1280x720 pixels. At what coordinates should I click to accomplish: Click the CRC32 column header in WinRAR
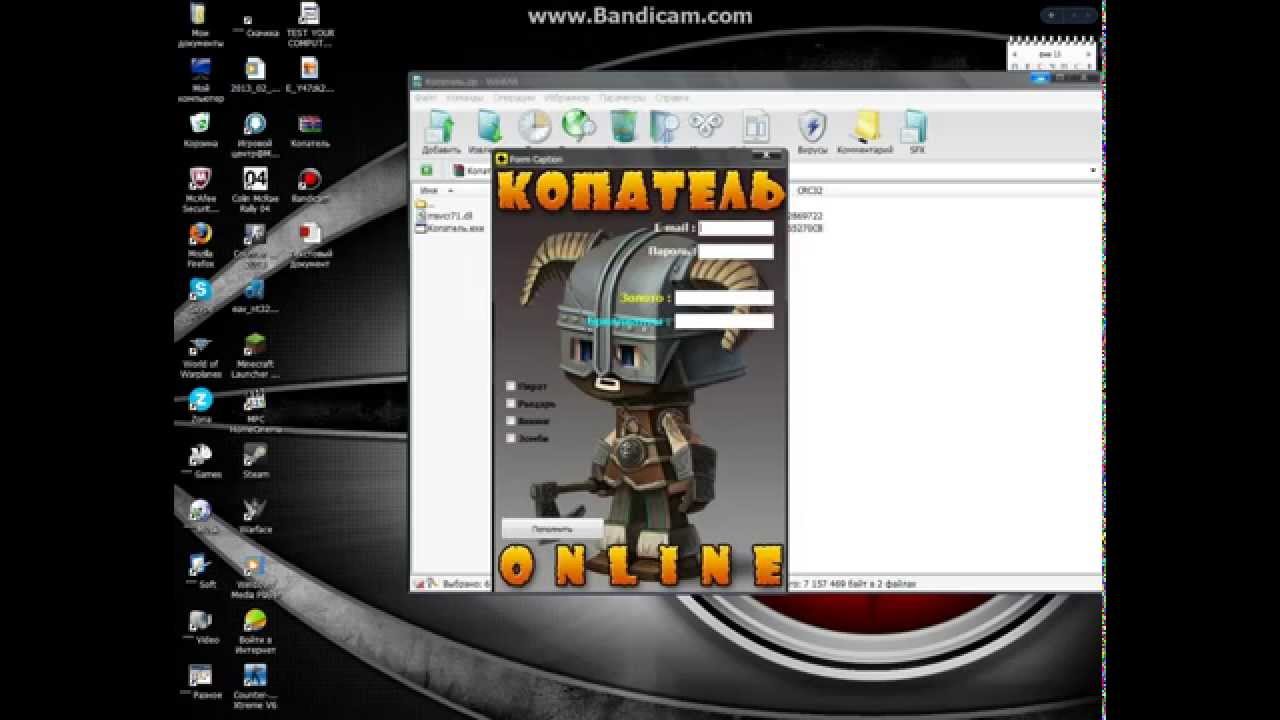coord(809,190)
